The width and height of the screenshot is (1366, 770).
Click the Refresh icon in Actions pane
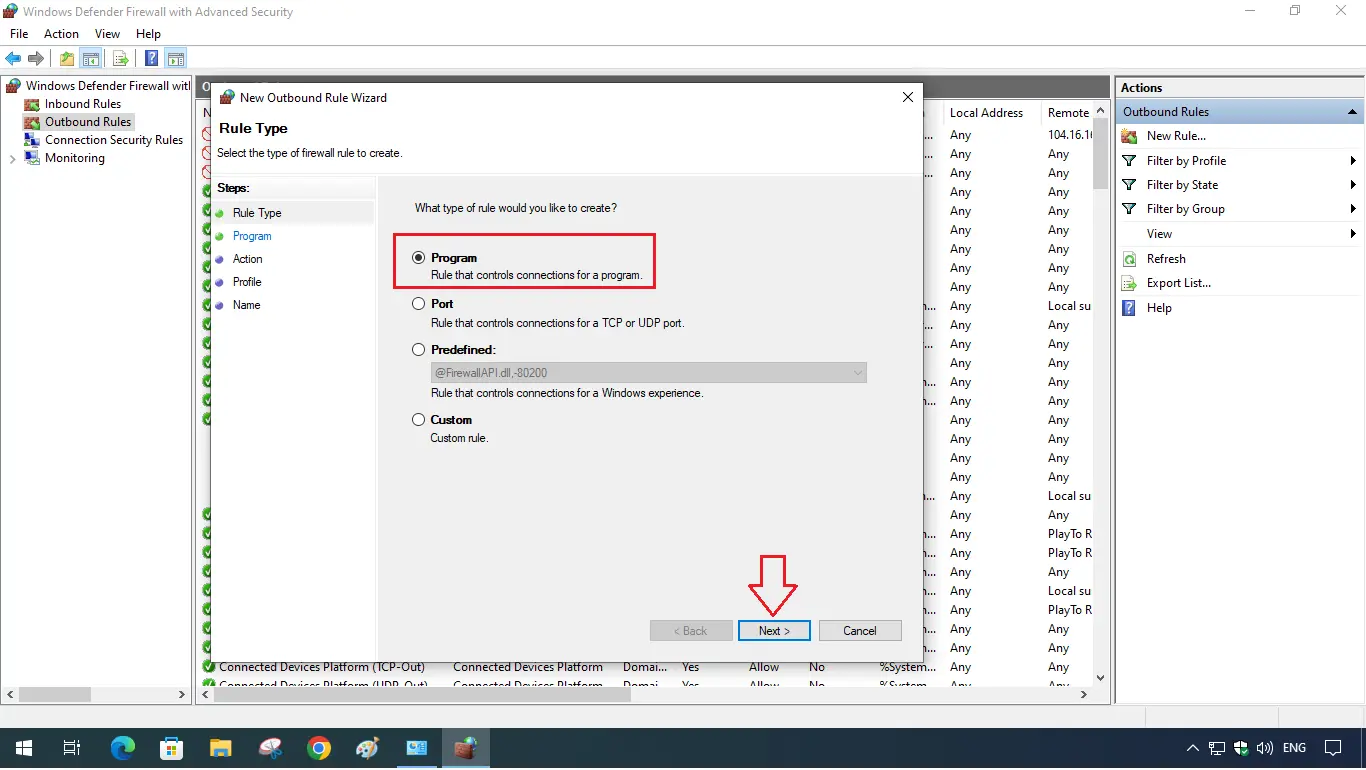point(1131,258)
